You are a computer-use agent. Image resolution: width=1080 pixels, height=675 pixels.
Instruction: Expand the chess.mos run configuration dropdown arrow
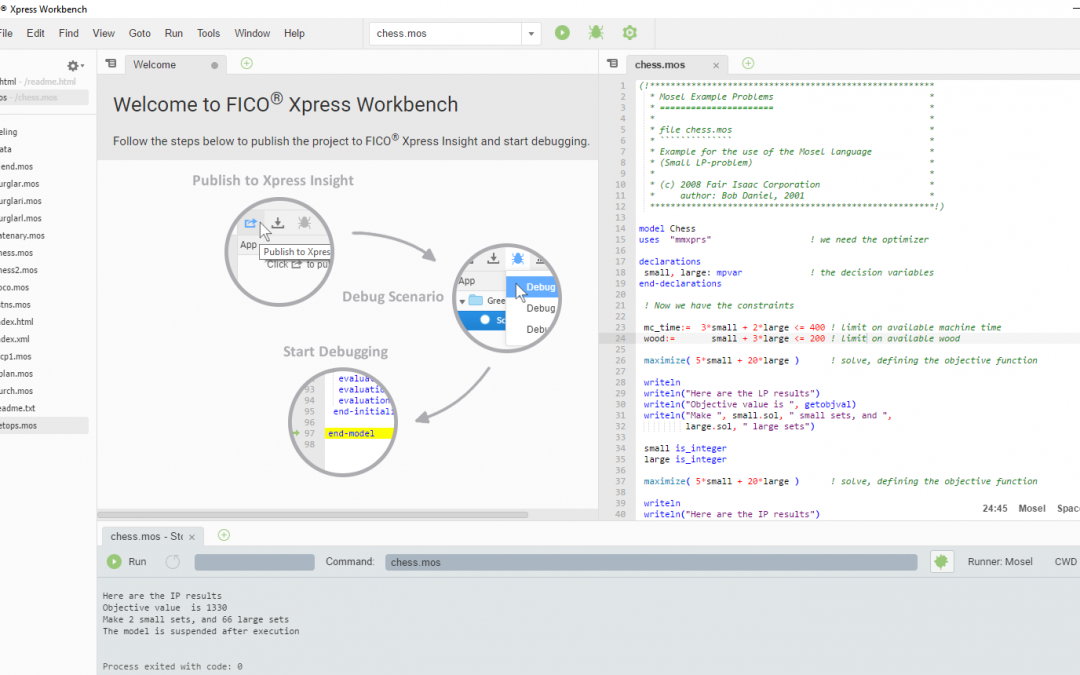coord(531,33)
